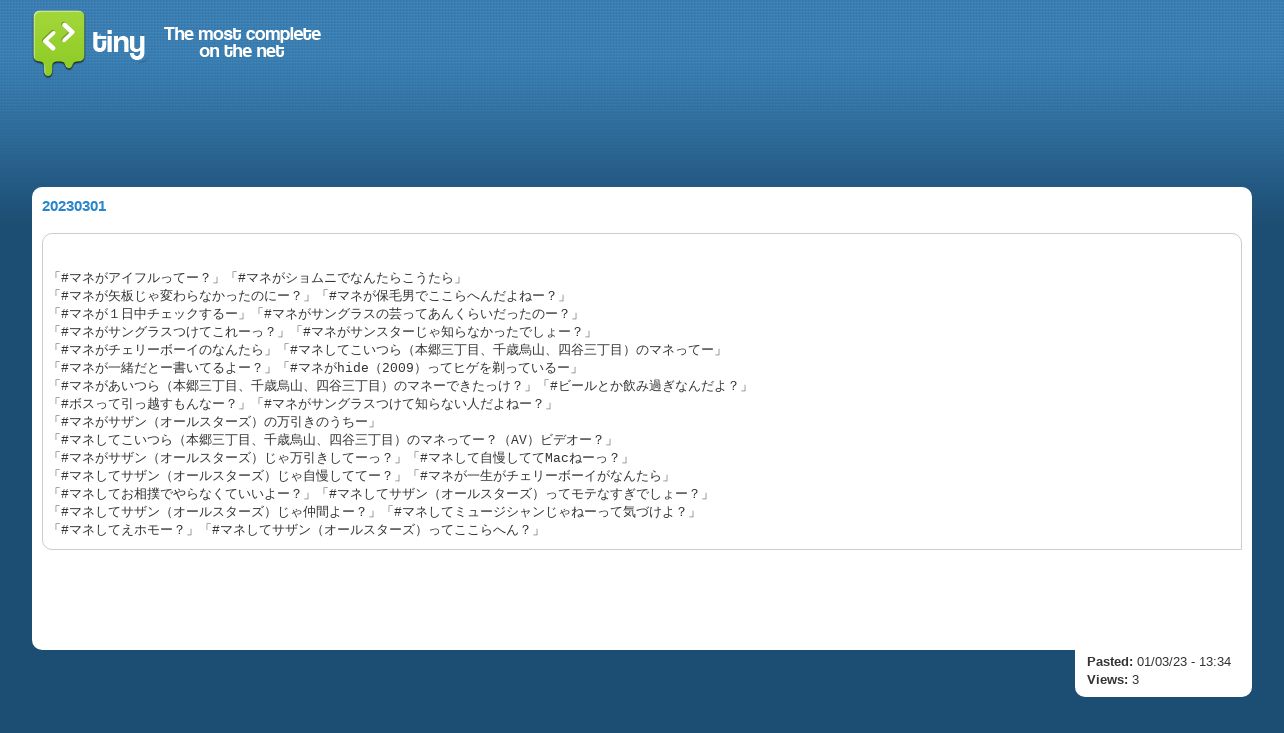Image resolution: width=1284 pixels, height=733 pixels.
Task: Click the line starting '#マネがサングラスつけてこれーっ？'
Action: 322,332
